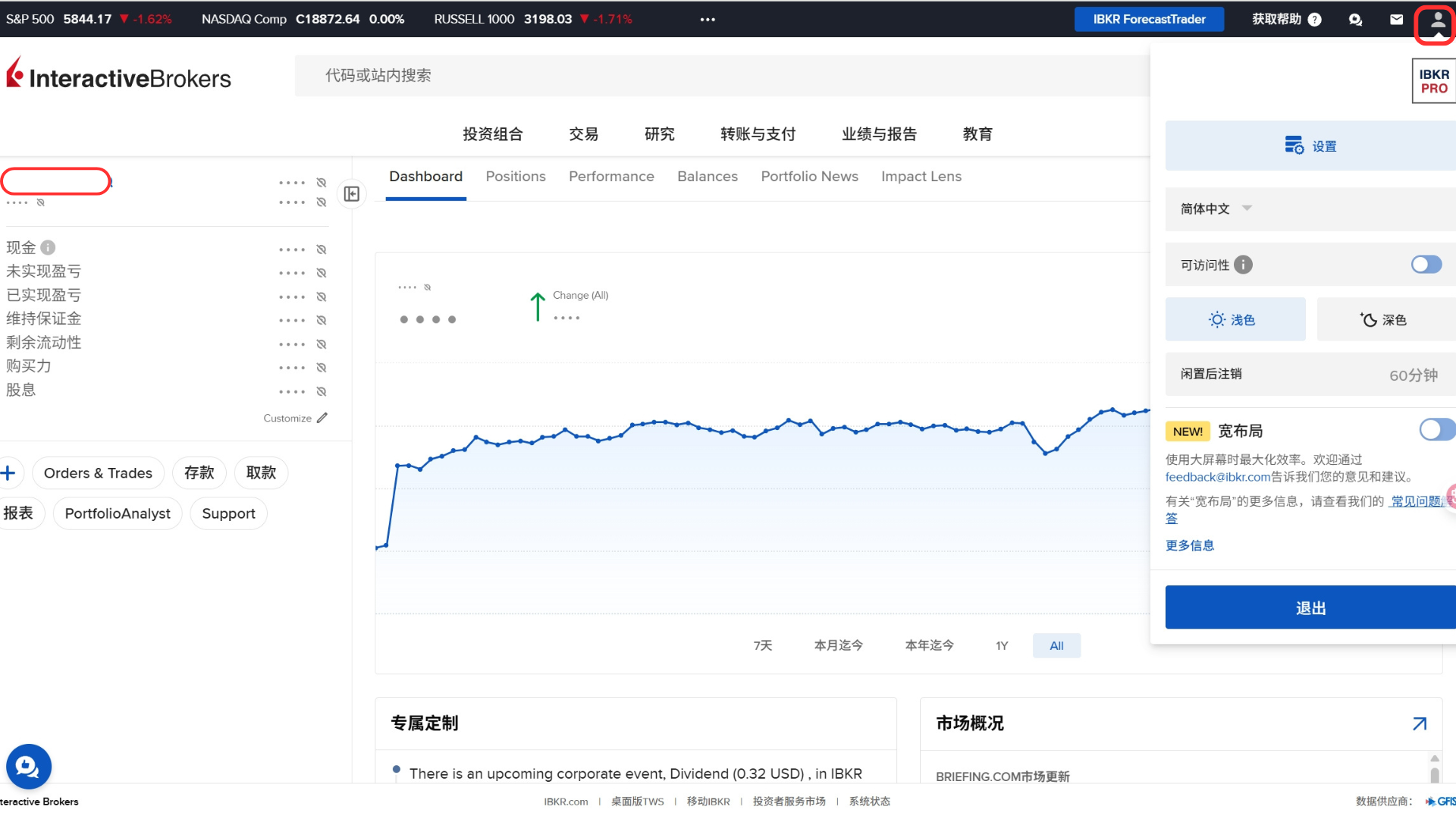Toggle the accessibility switch
This screenshot has width=1456, height=819.
[x=1426, y=265]
